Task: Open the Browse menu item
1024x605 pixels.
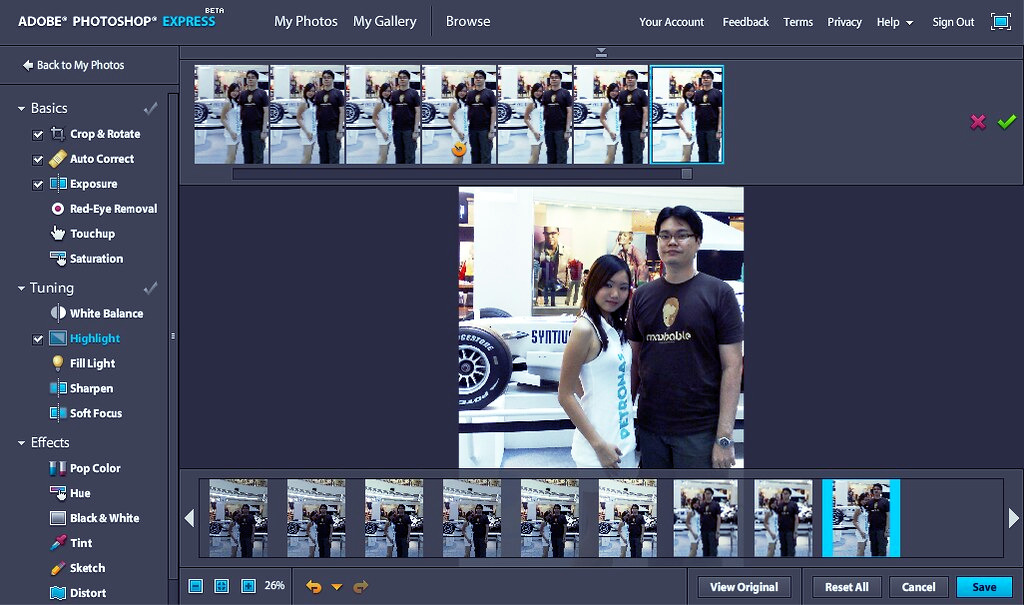Action: coord(467,21)
